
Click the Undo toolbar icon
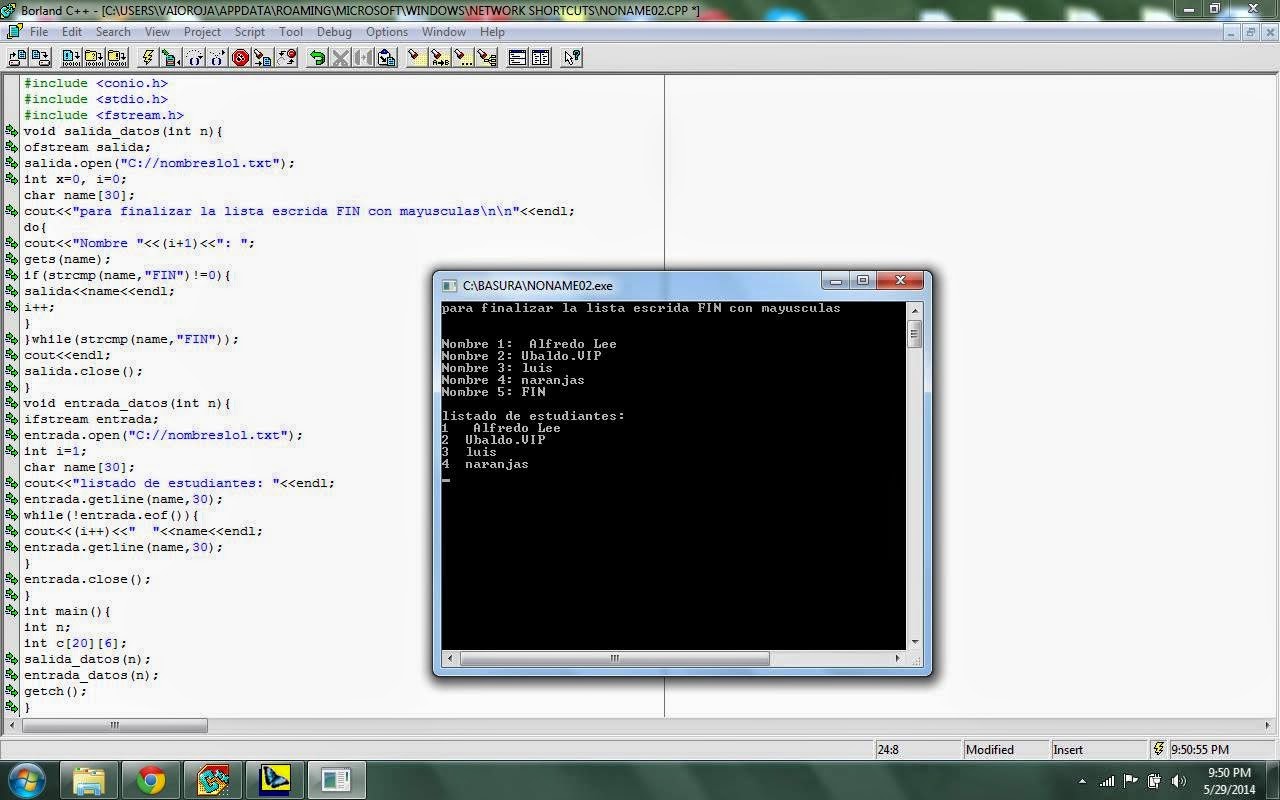pos(315,57)
